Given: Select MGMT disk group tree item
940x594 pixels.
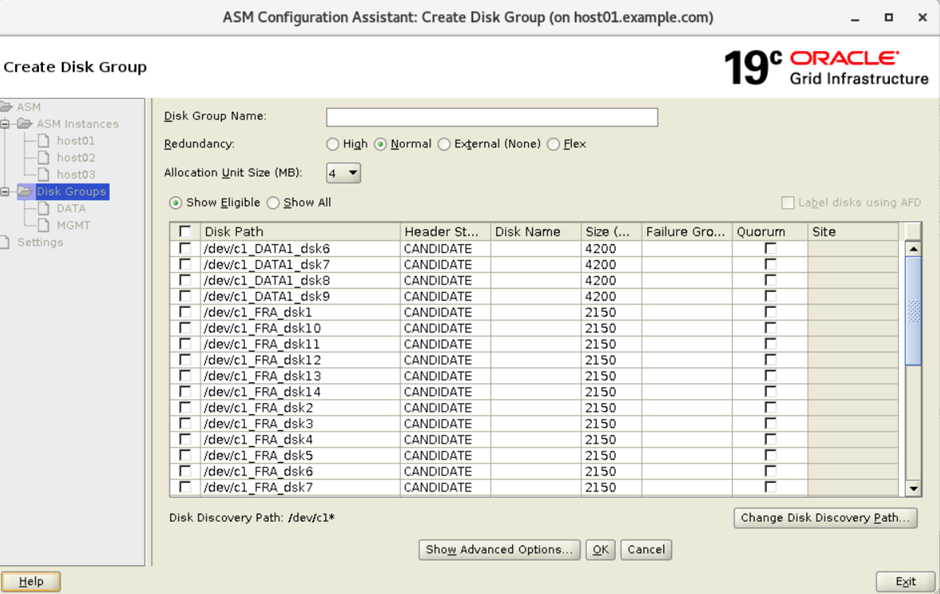Looking at the screenshot, I should click(x=73, y=225).
